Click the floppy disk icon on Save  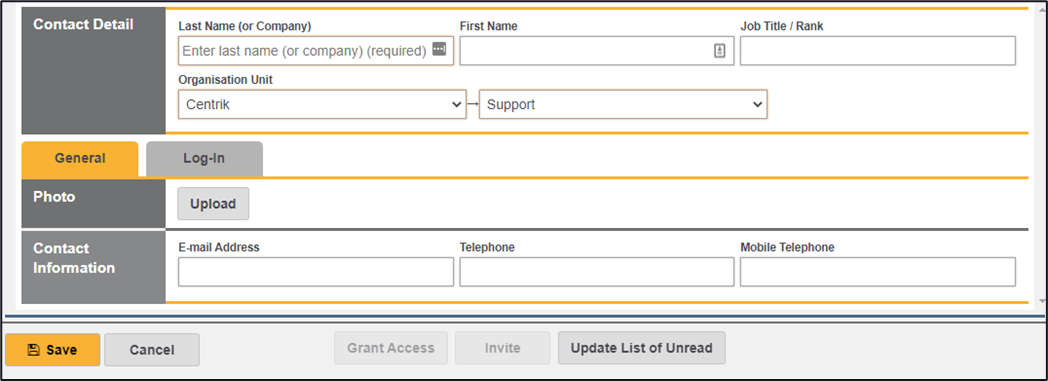pyautogui.click(x=33, y=350)
